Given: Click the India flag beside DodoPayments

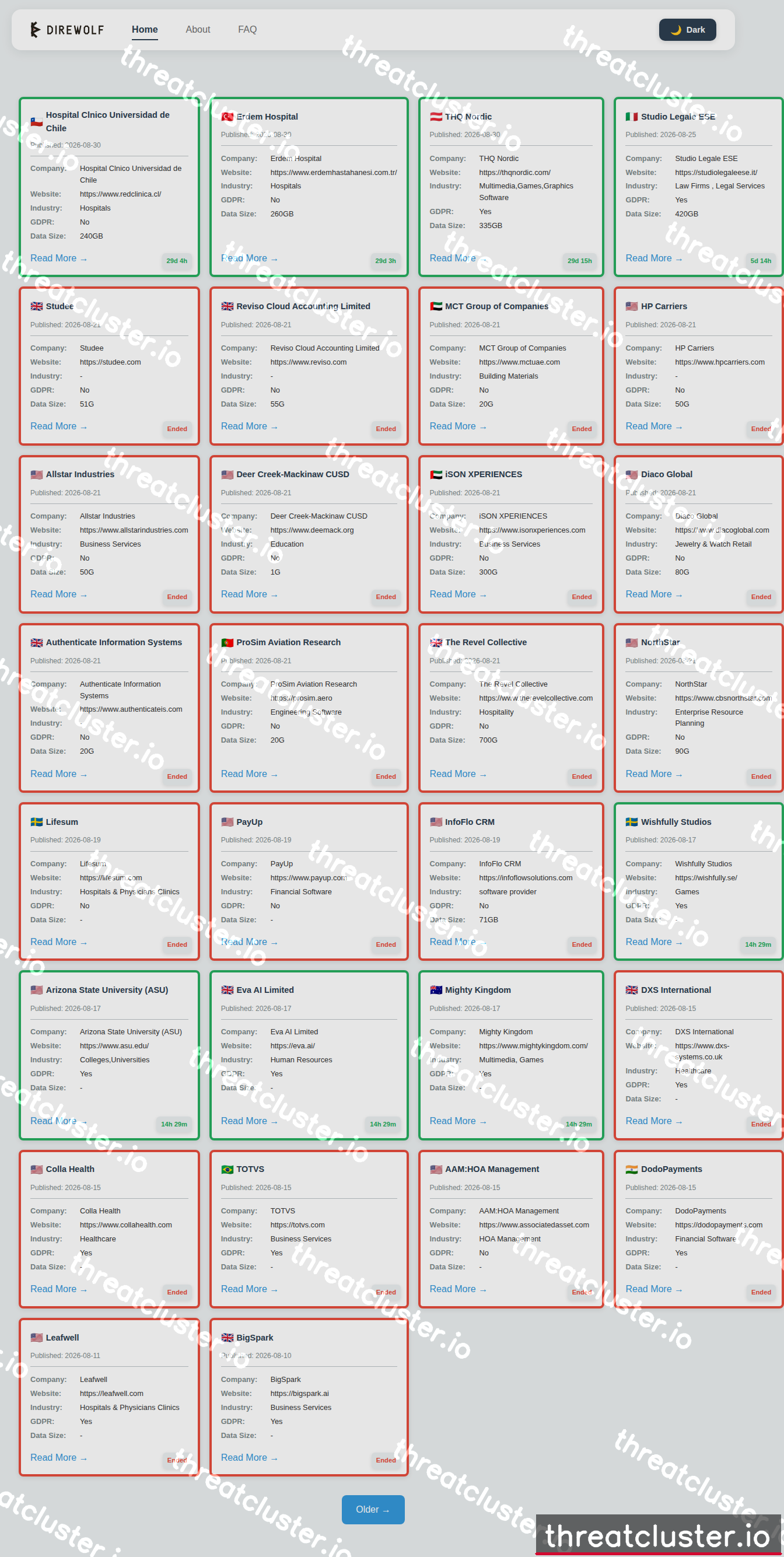Looking at the screenshot, I should tap(632, 1170).
